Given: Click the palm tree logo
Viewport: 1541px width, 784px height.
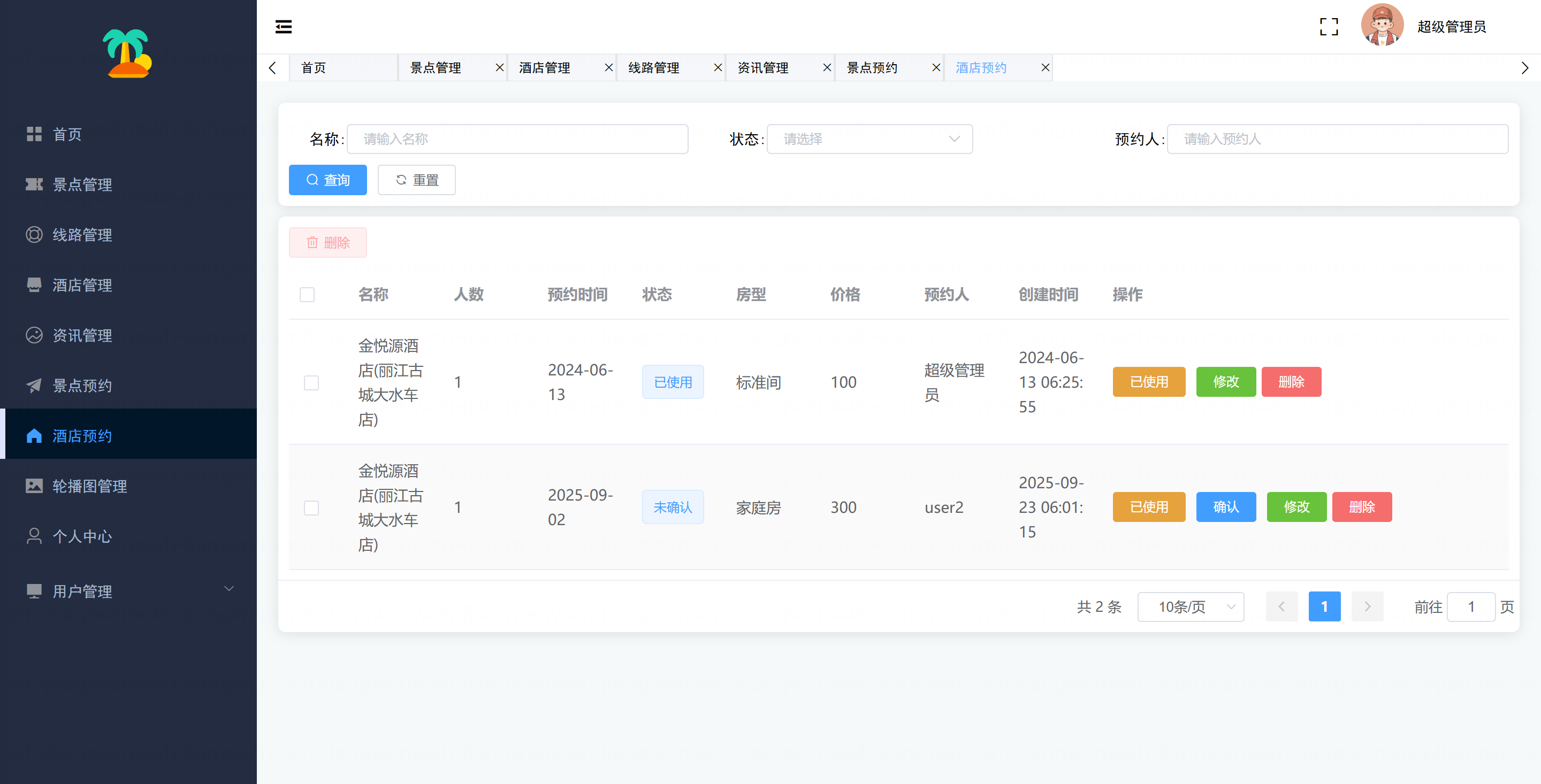Looking at the screenshot, I should coord(127,53).
